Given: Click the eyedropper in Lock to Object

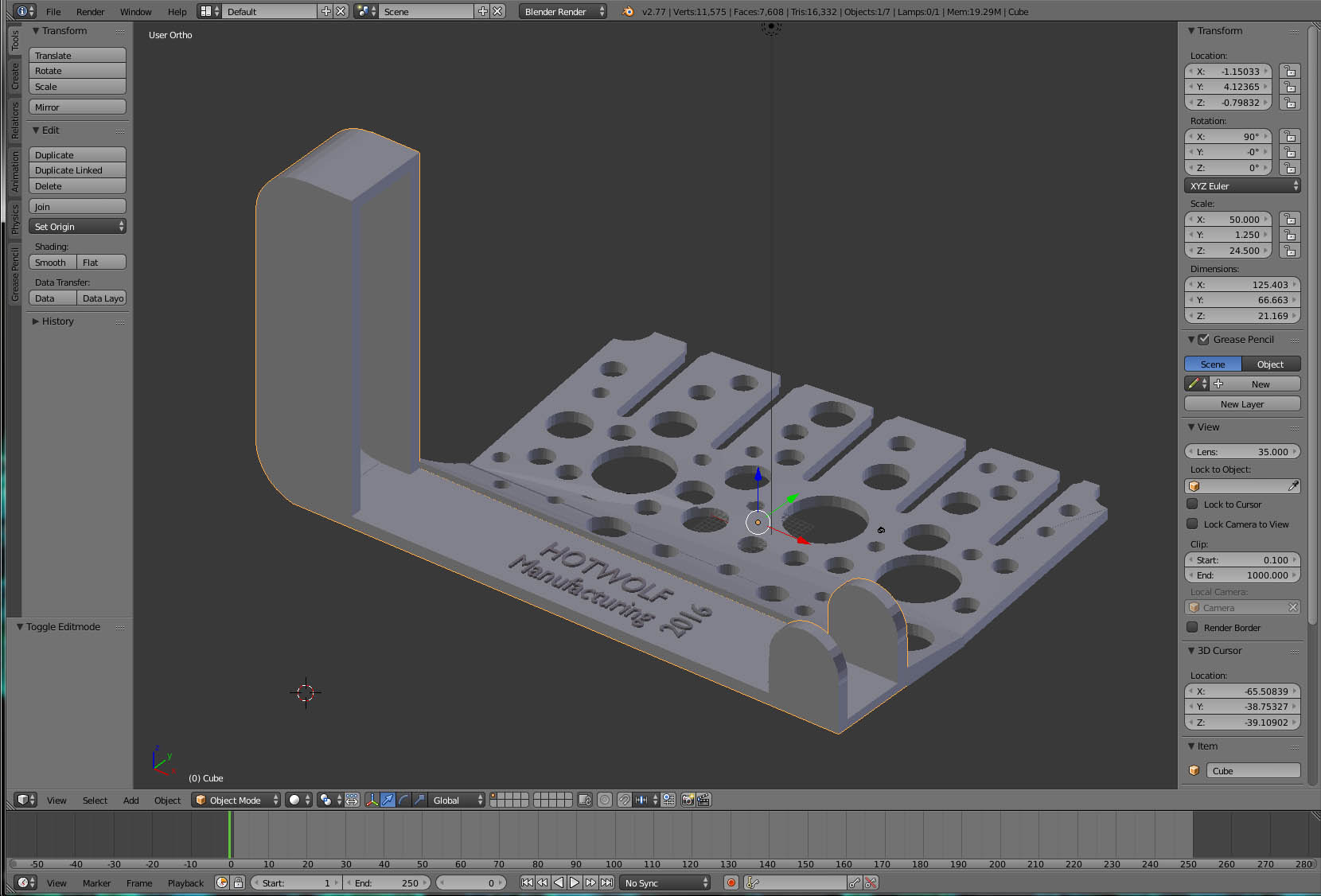Looking at the screenshot, I should 1292,486.
